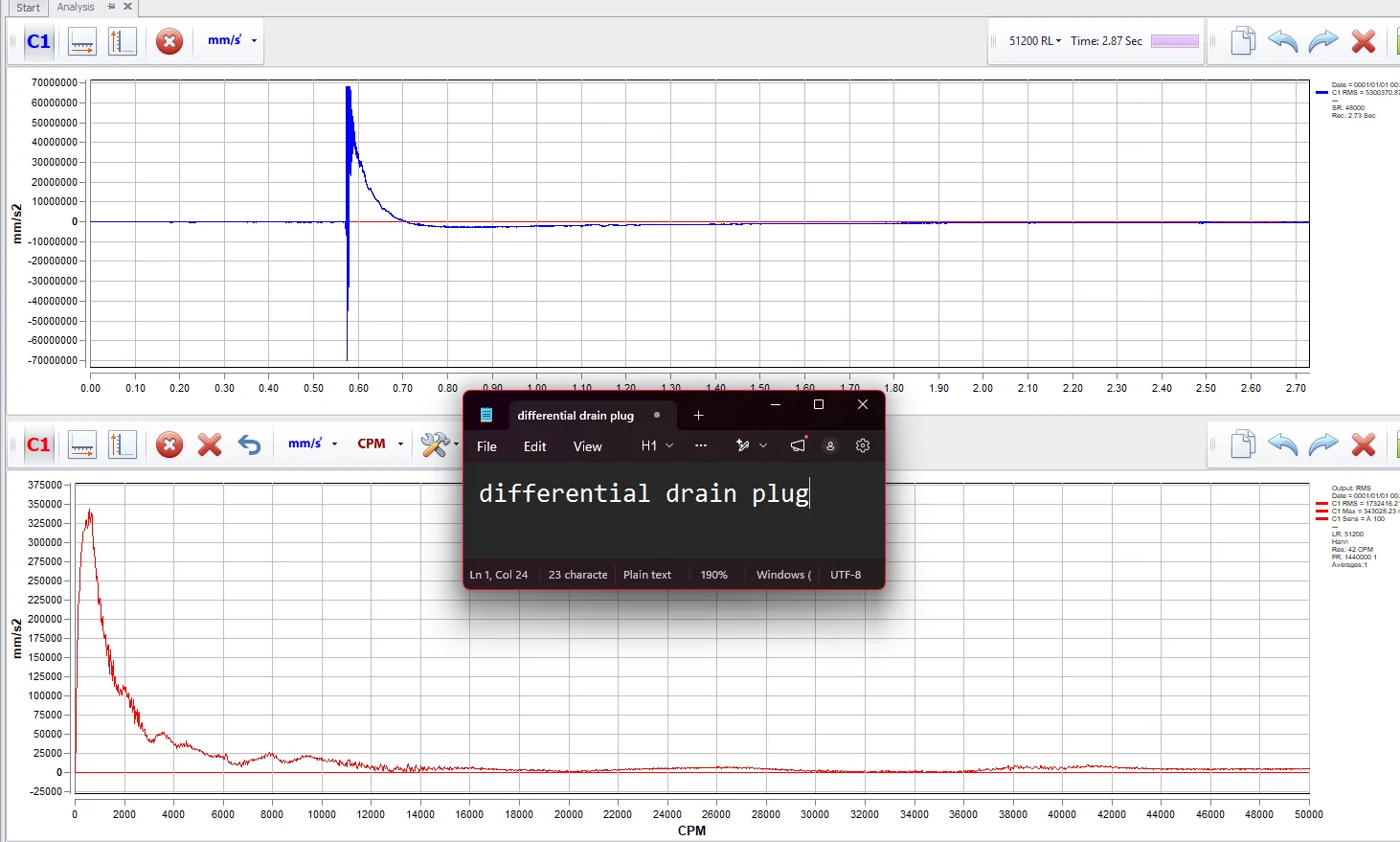Click the copy icon in top right toolbar
This screenshot has height=842, width=1400.
(1242, 41)
